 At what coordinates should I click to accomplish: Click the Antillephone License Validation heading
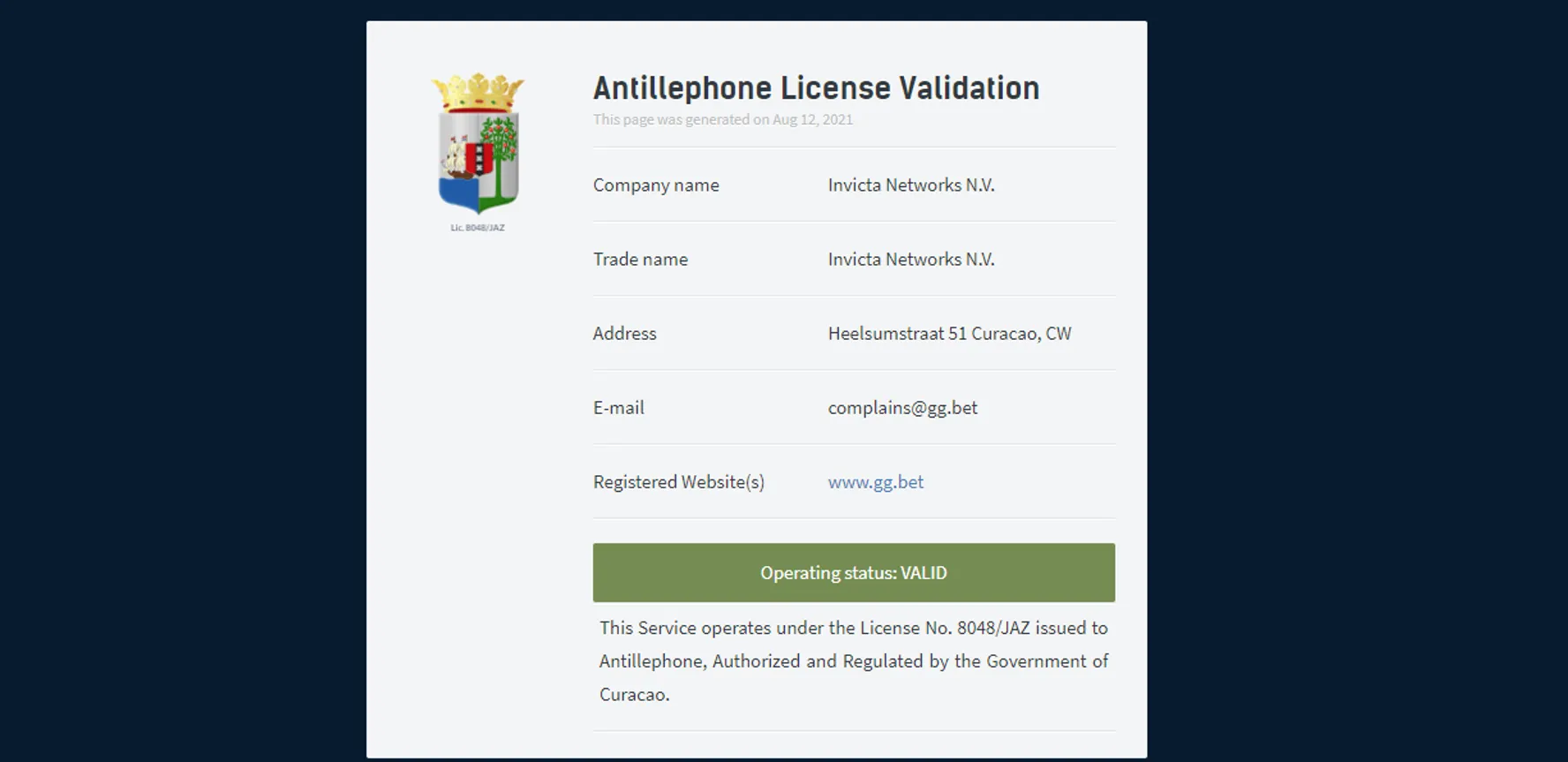click(x=816, y=88)
